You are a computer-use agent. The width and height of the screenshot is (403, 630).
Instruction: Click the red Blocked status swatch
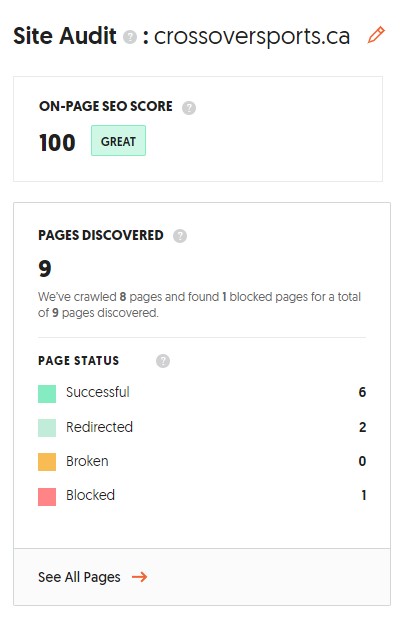[x=47, y=497]
